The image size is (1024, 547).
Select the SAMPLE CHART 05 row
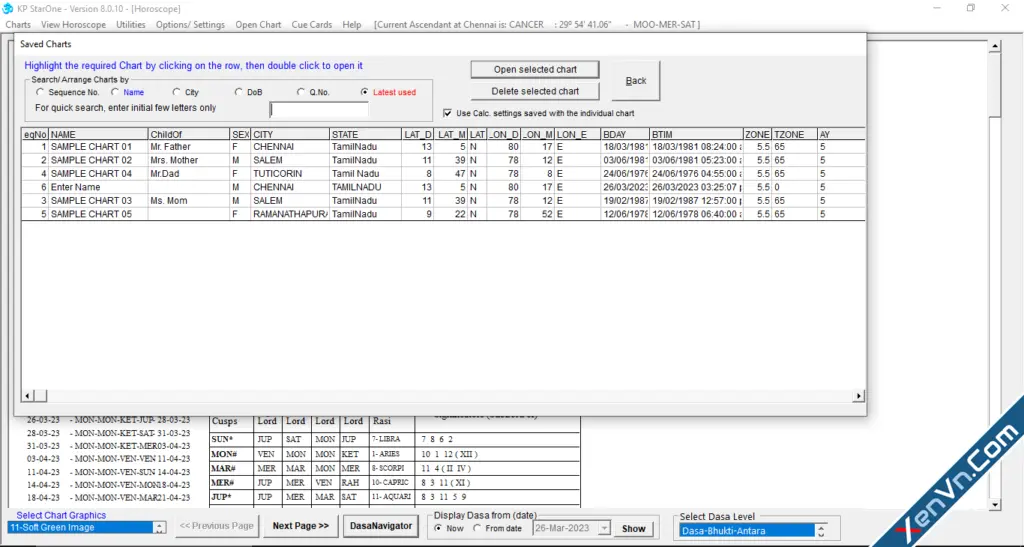(443, 214)
